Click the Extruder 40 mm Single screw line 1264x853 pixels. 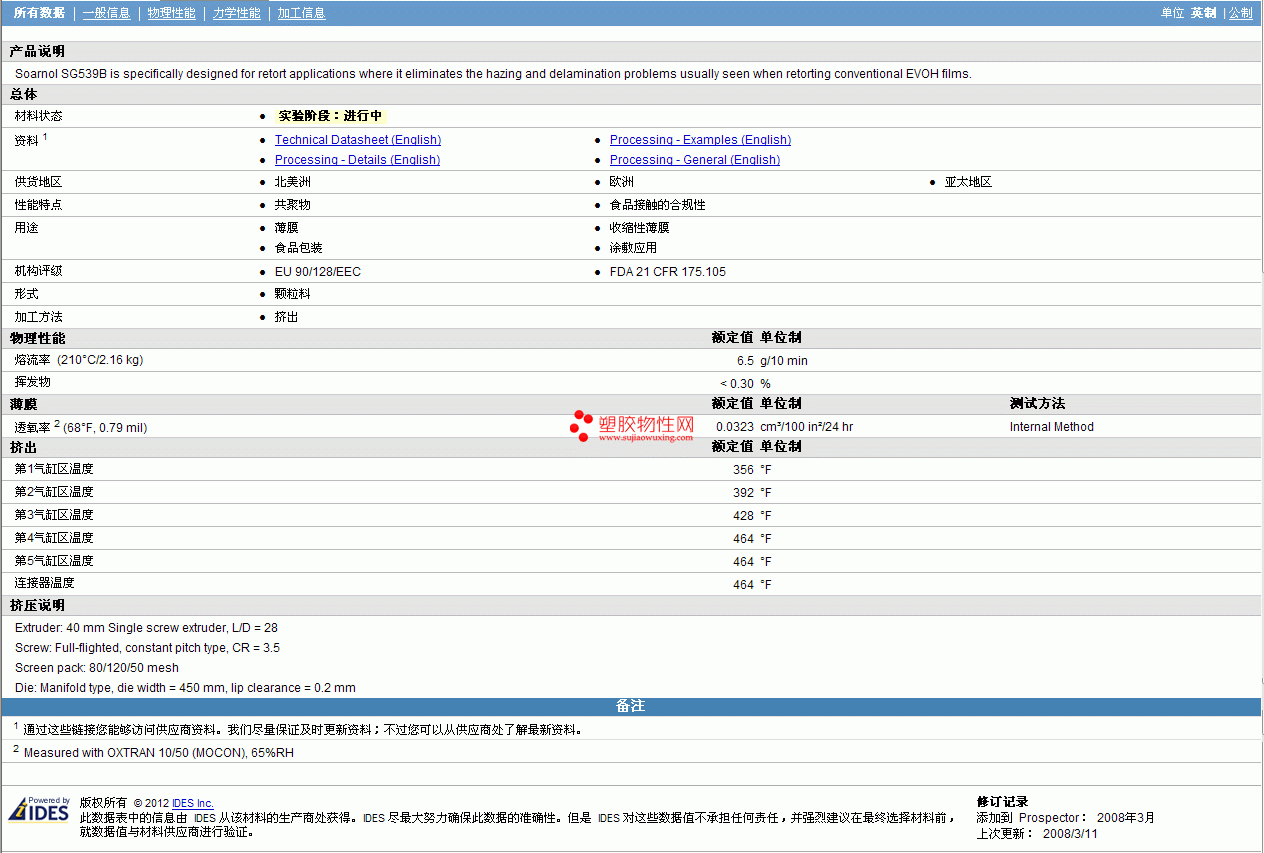146,628
